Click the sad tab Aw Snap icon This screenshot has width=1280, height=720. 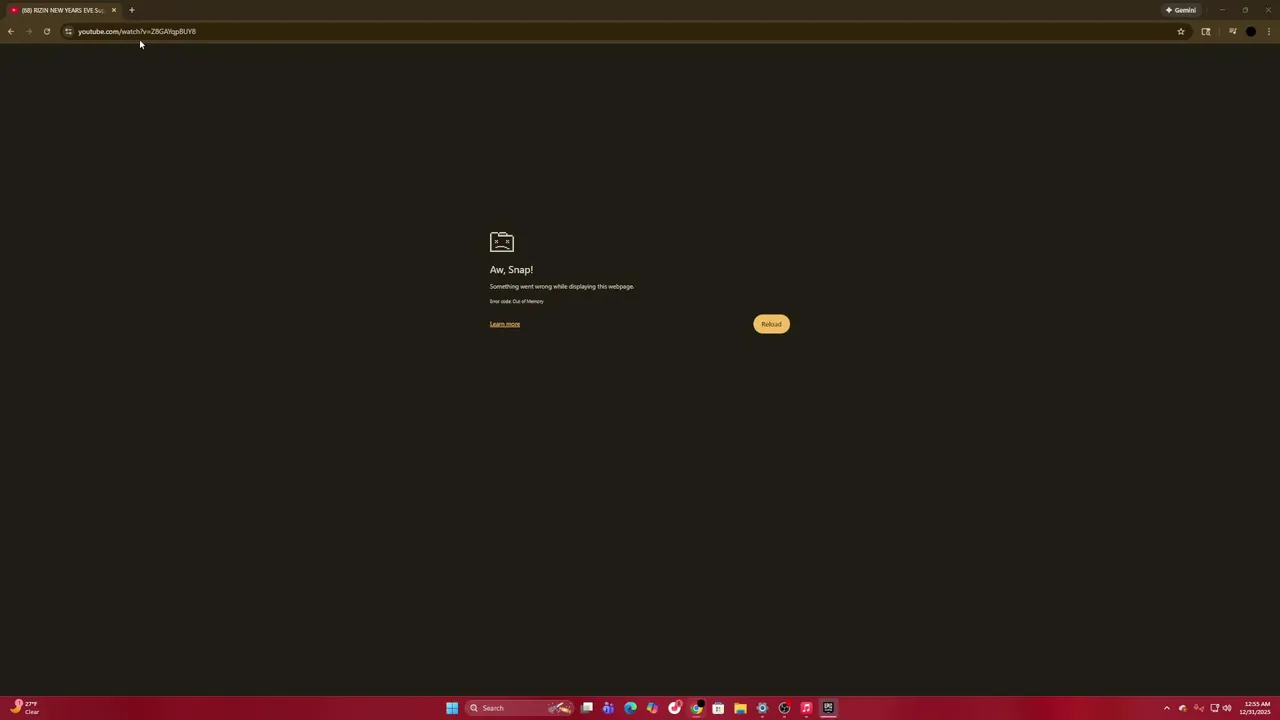pyautogui.click(x=502, y=242)
